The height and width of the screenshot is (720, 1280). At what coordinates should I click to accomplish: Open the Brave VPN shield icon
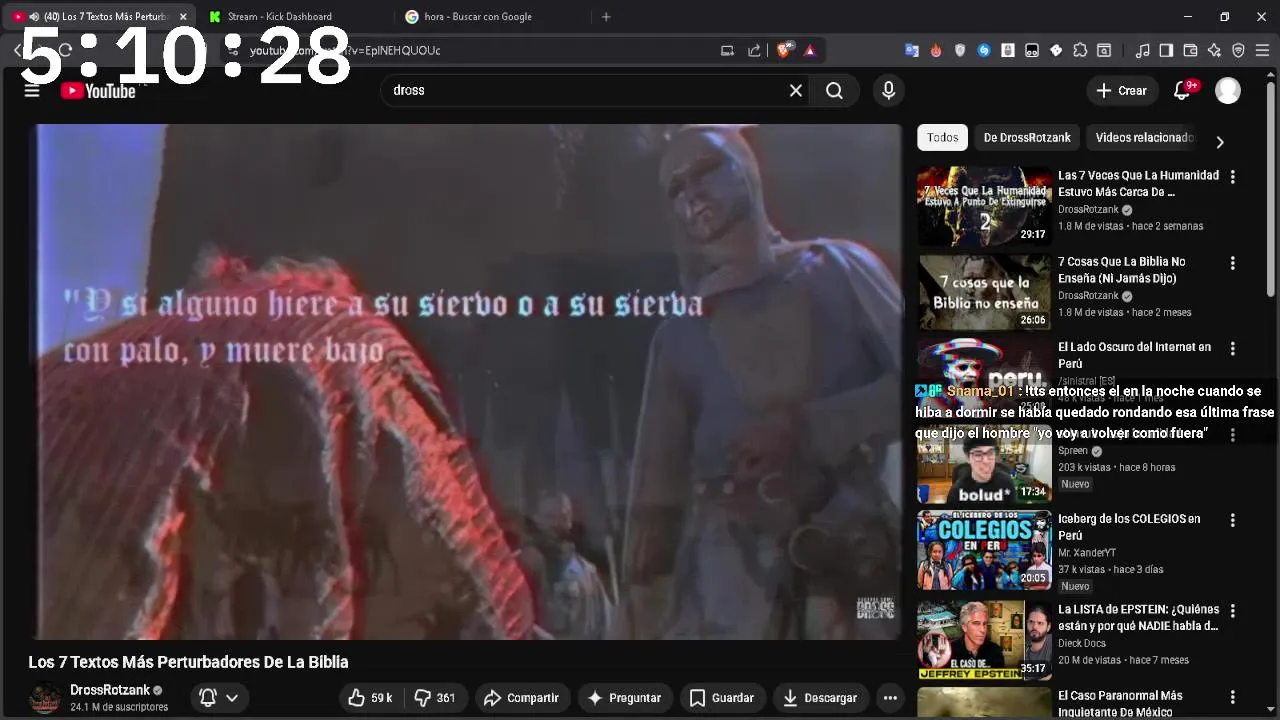(x=1238, y=50)
